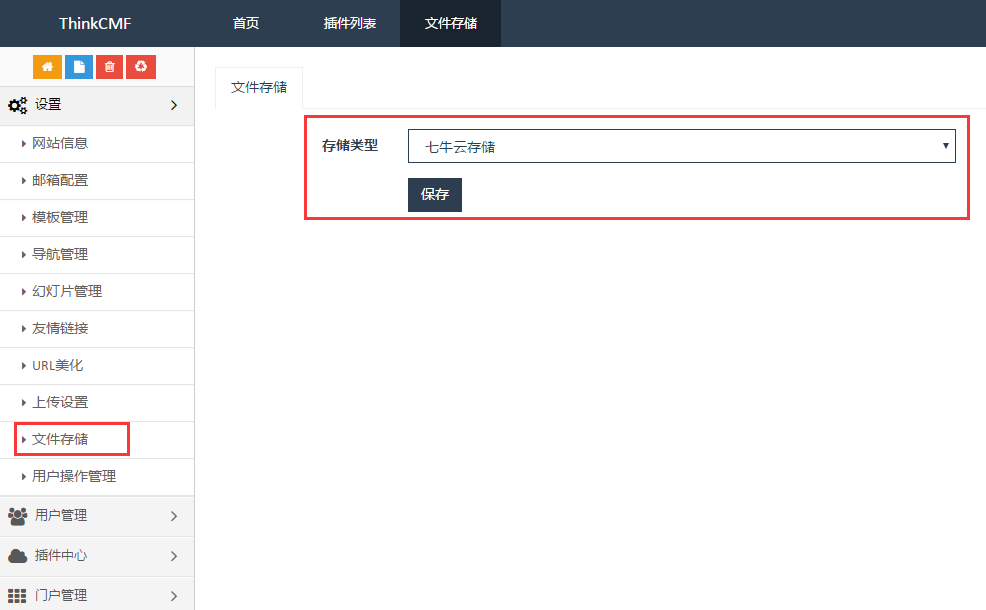The width and height of the screenshot is (986, 610).
Task: Click the cloud icon beside 插件中心
Action: click(x=18, y=556)
